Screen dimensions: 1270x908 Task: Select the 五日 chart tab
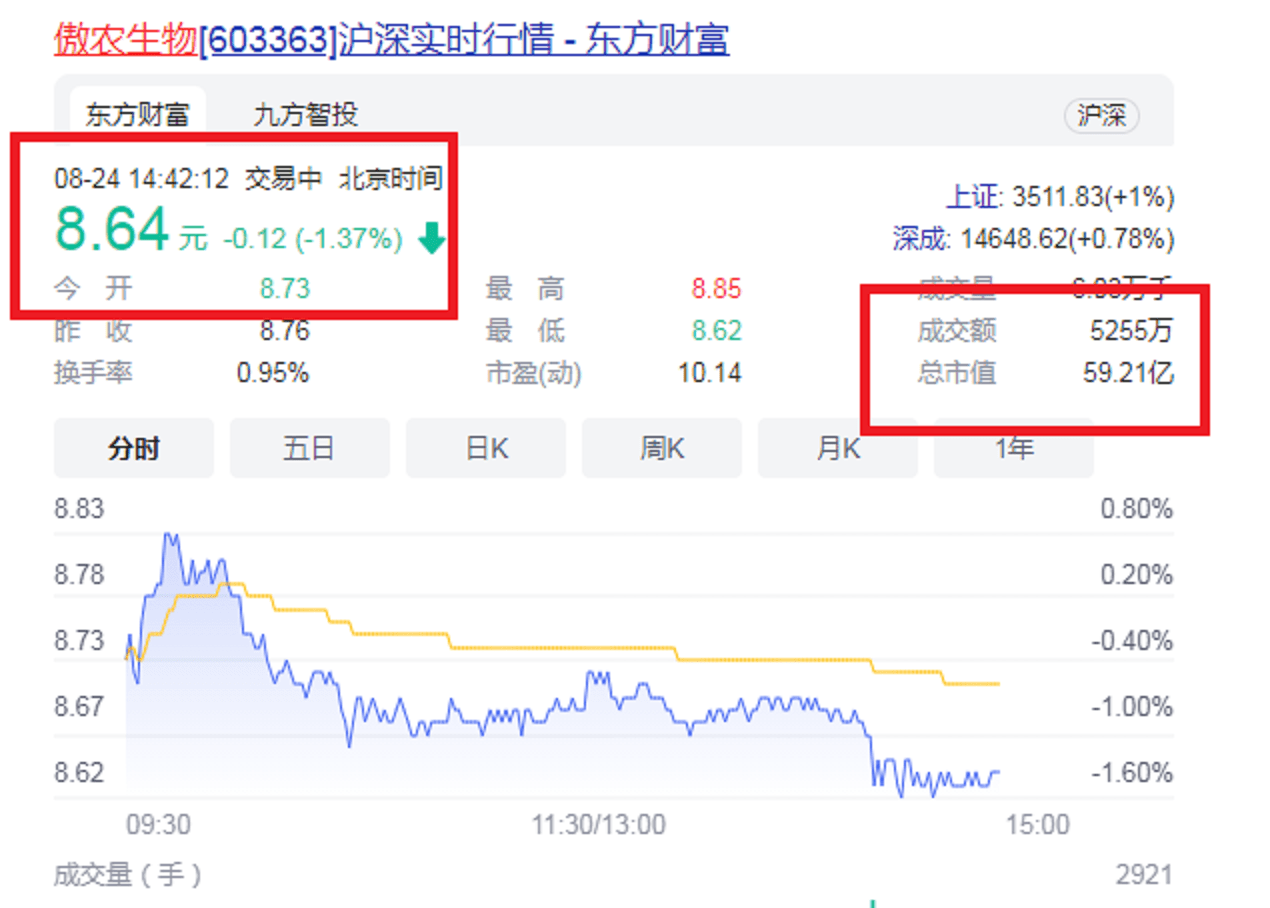(x=310, y=448)
